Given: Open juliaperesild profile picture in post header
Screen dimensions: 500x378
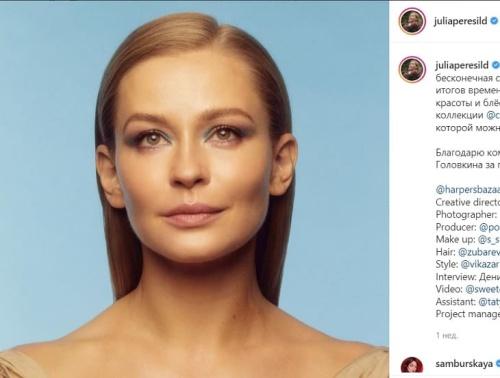Looking at the screenshot, I should (x=412, y=21).
